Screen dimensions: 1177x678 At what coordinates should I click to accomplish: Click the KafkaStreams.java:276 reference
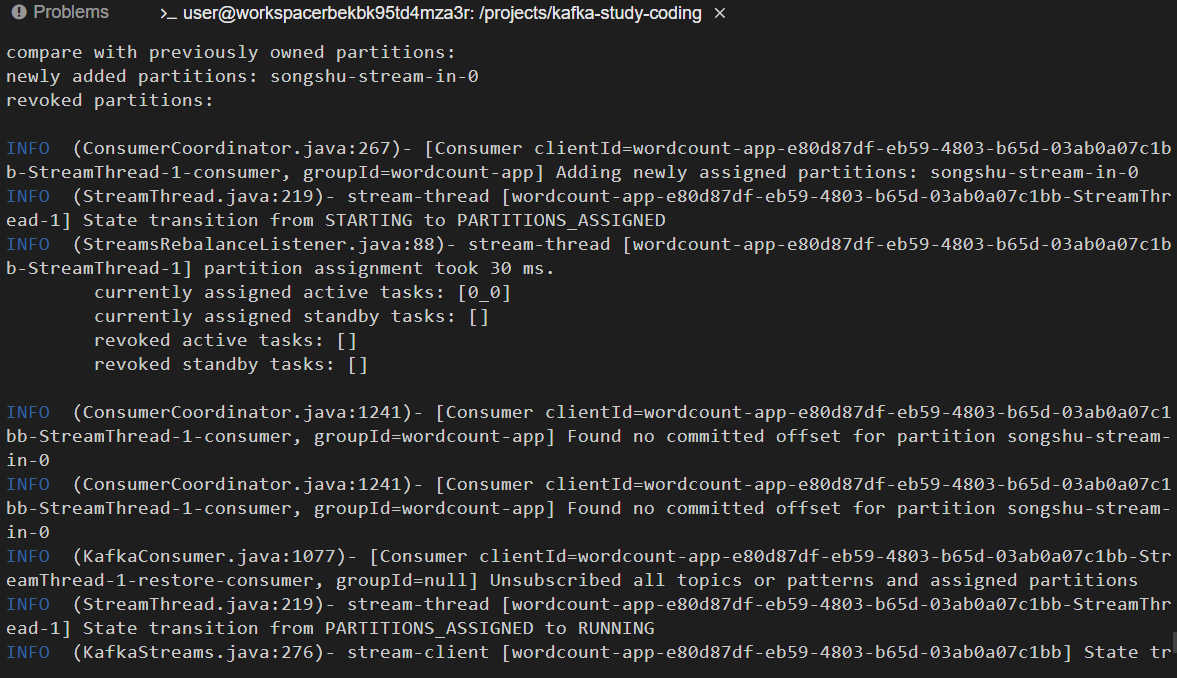(x=203, y=652)
